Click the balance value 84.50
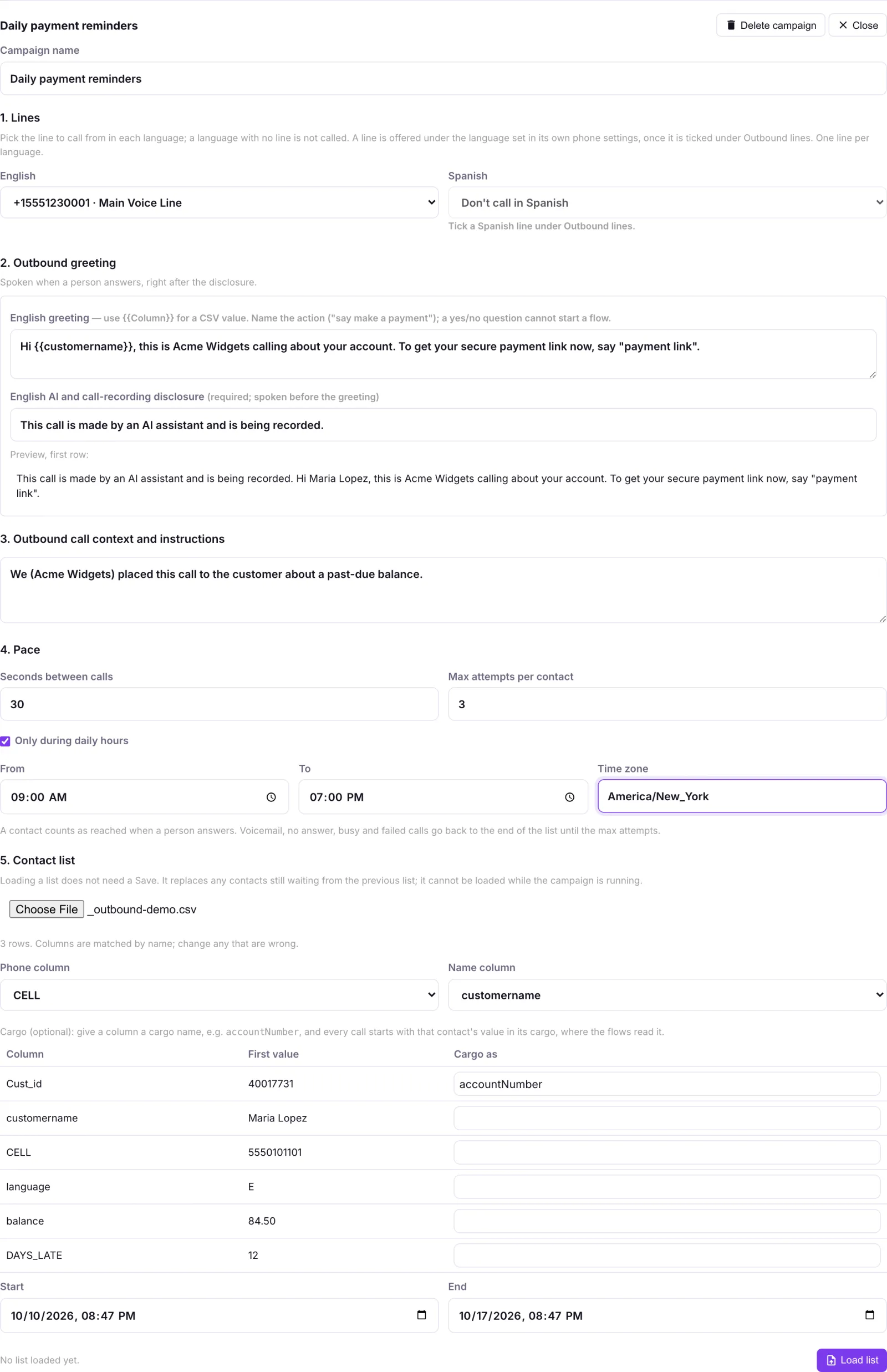 pyautogui.click(x=262, y=1221)
